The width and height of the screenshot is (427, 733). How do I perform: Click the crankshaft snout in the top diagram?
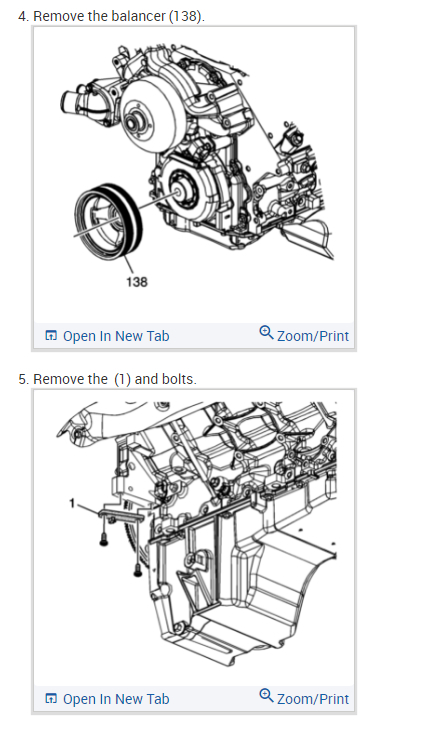point(179,192)
